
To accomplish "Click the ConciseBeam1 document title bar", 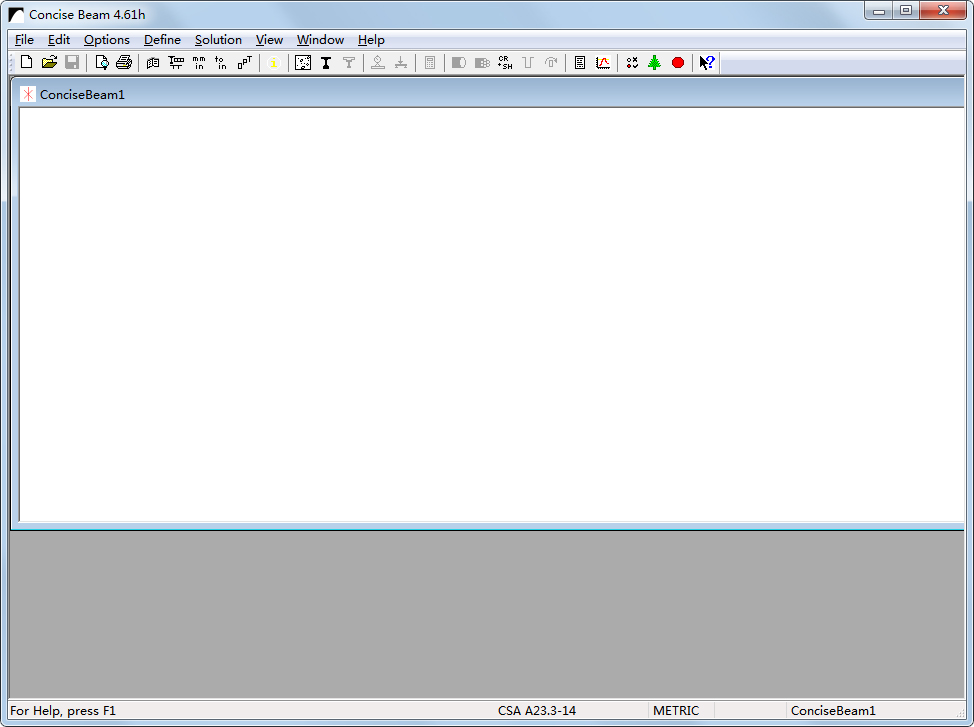I will coord(488,94).
